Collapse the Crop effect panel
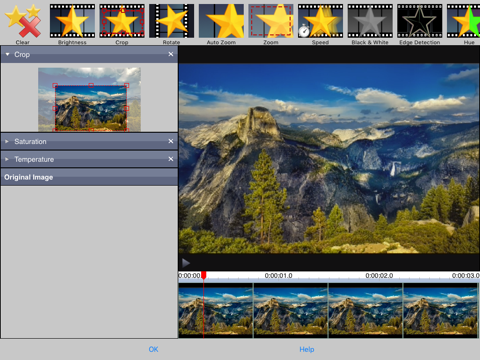Screen dimensions: 480x360 tap(7, 54)
